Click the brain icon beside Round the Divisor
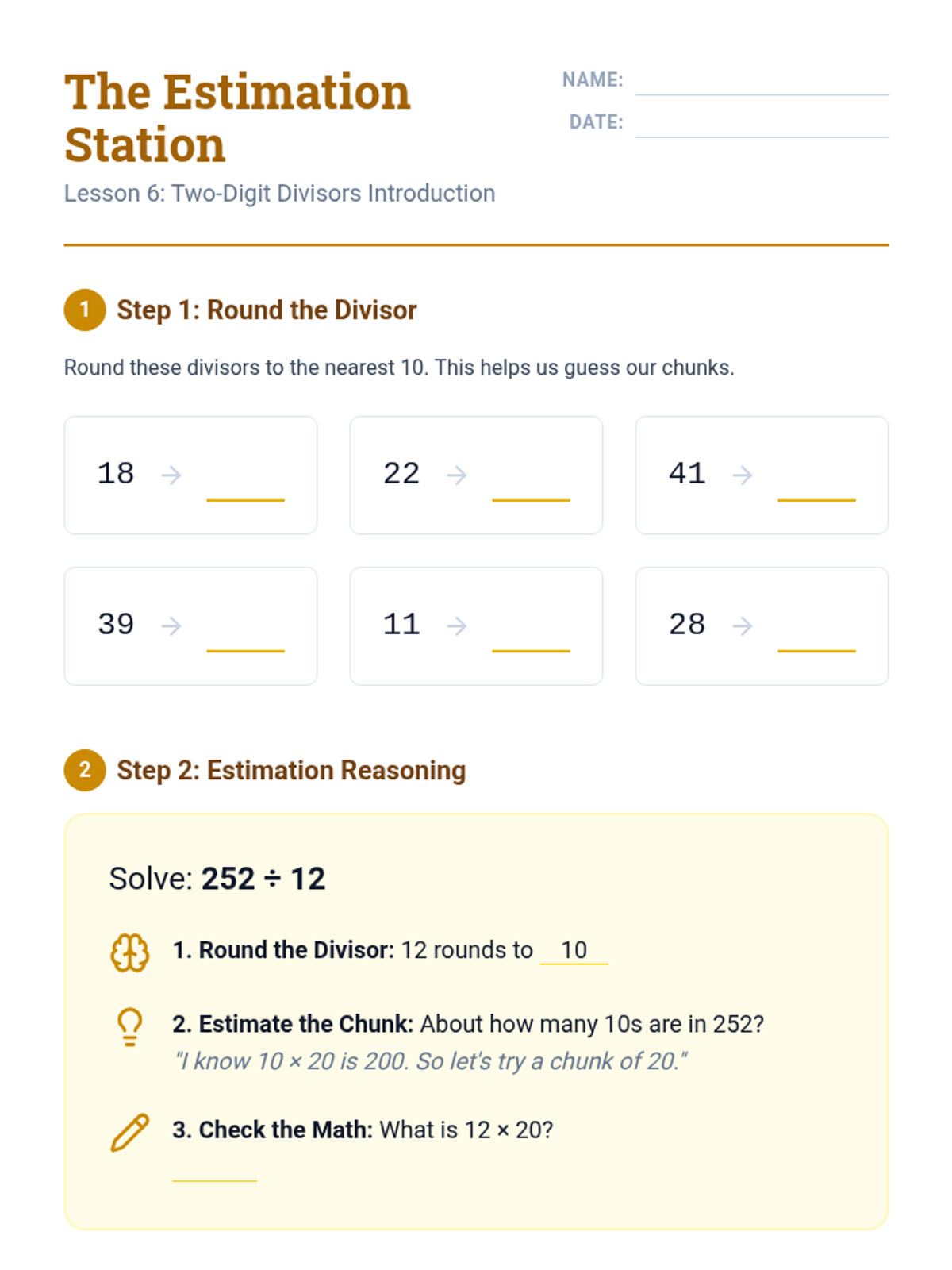The image size is (952, 1270). (129, 952)
